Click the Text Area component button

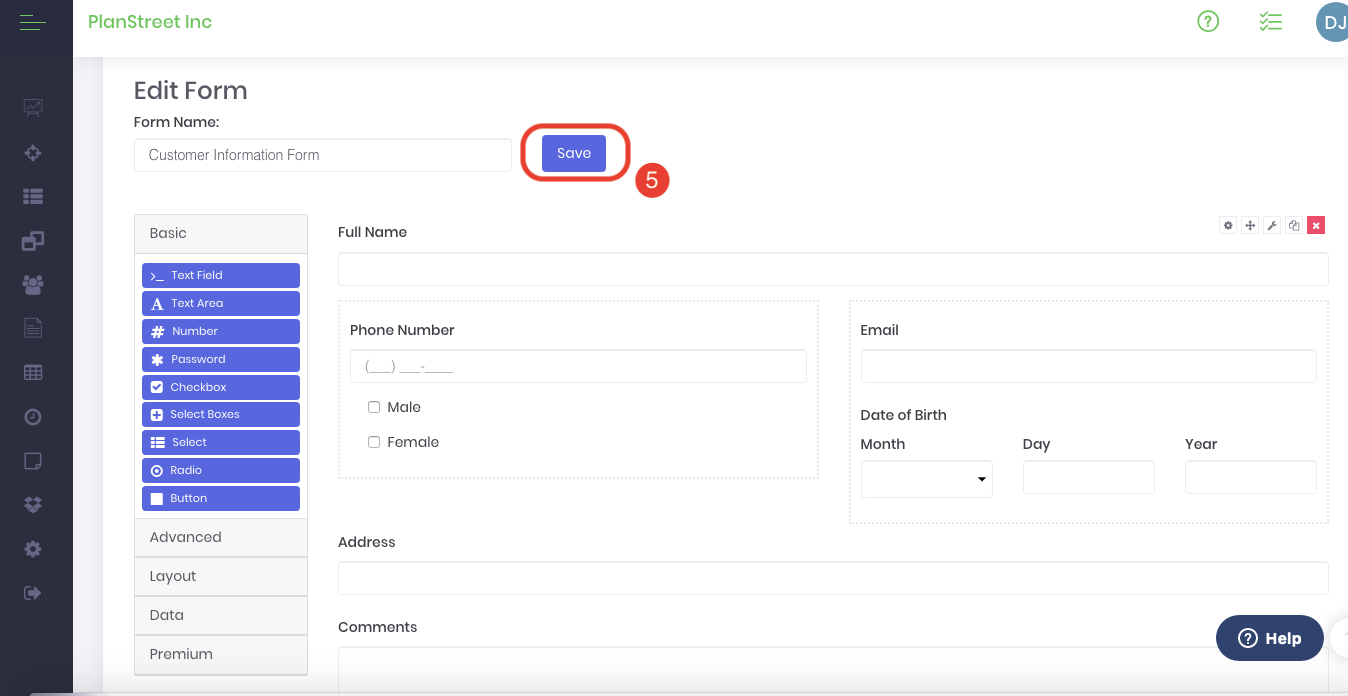(221, 303)
